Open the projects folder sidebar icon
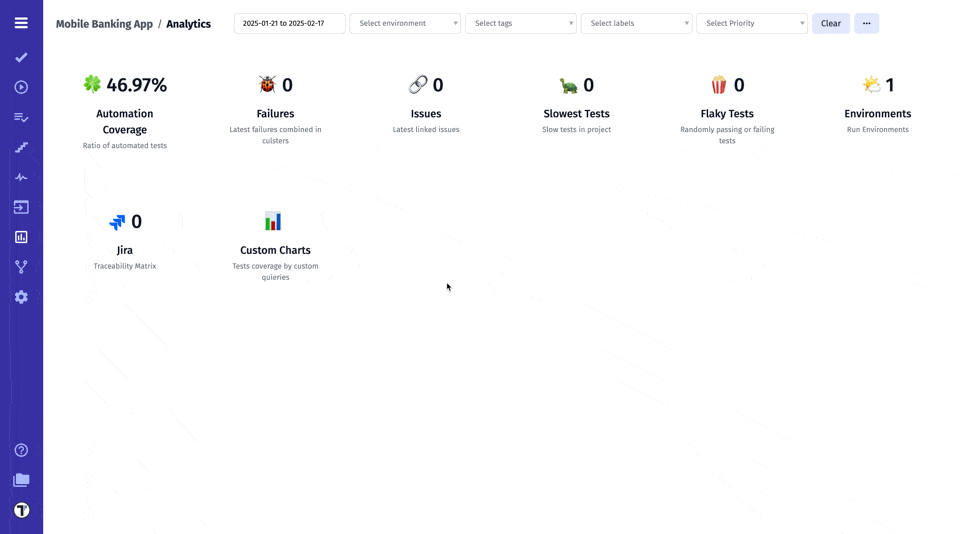This screenshot has width=960, height=534. [x=21, y=480]
